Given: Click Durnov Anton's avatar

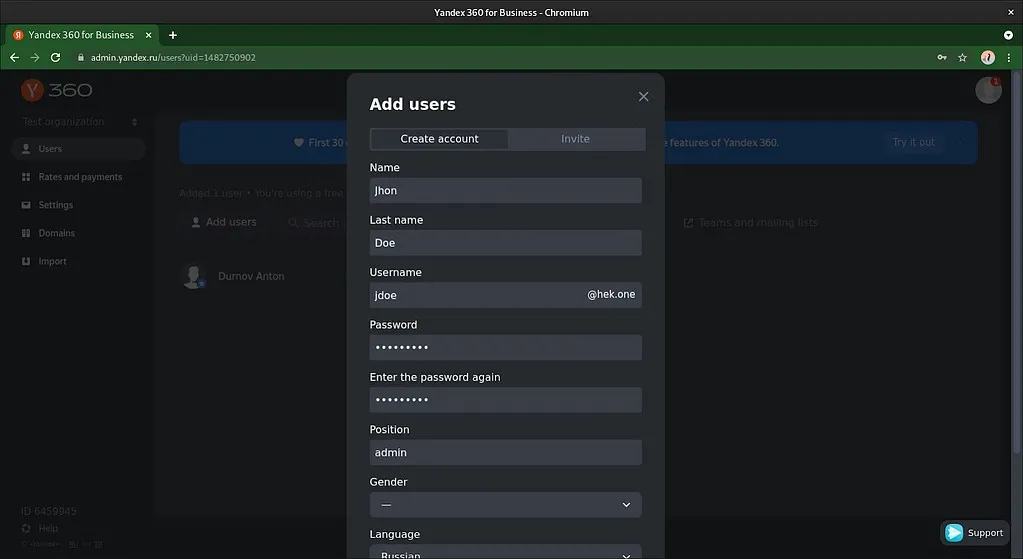Looking at the screenshot, I should 194,277.
